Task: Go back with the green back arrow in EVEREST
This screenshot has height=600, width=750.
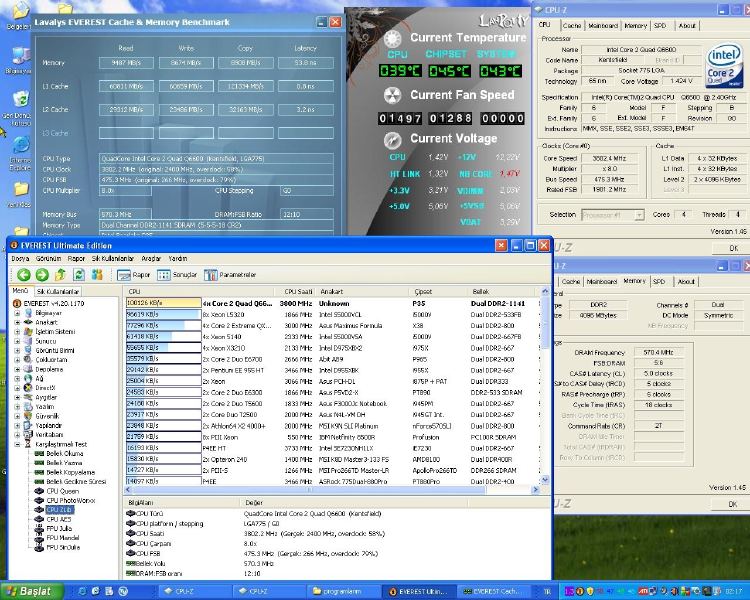Action: click(x=23, y=275)
